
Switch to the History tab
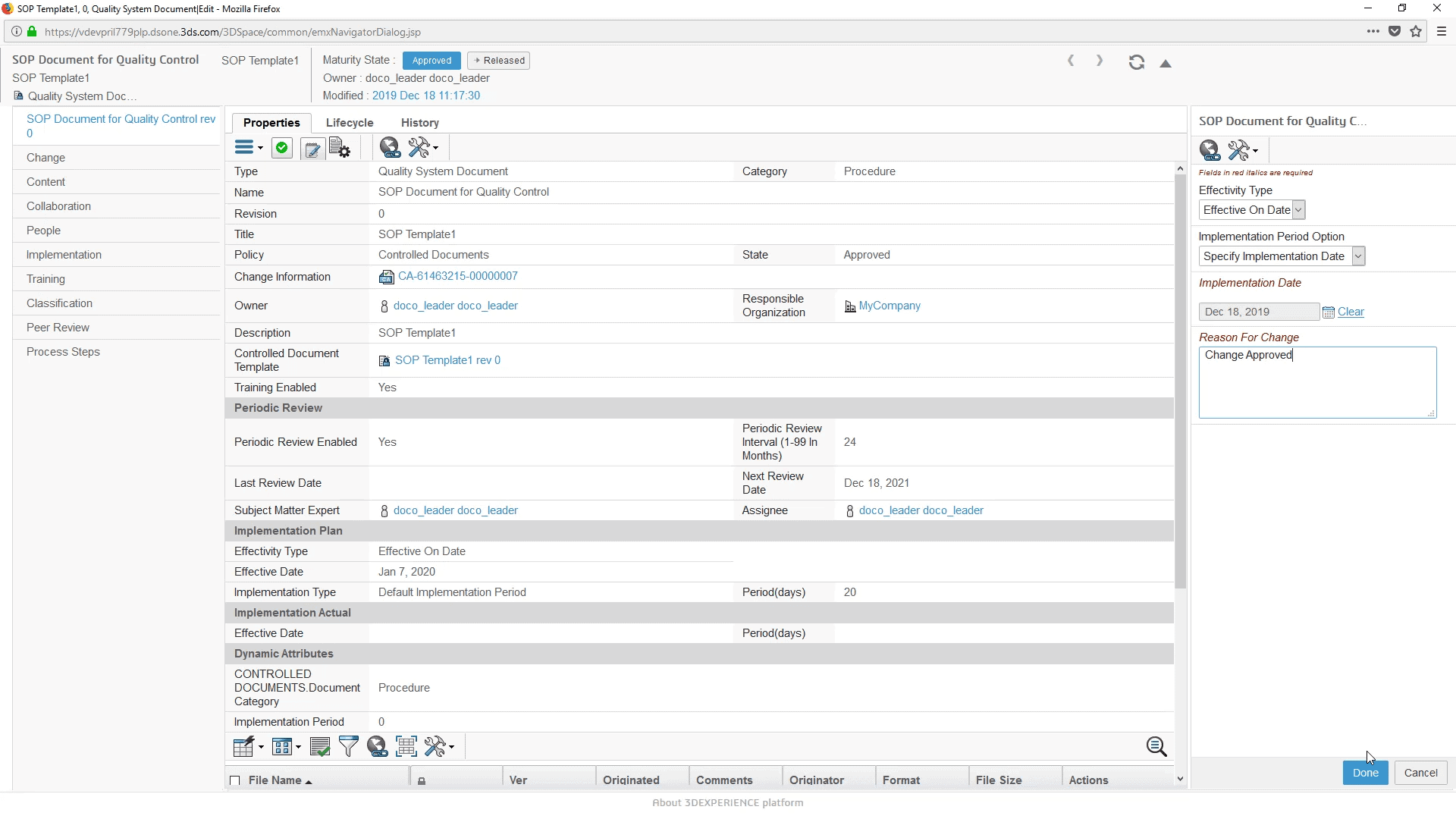[x=419, y=123]
